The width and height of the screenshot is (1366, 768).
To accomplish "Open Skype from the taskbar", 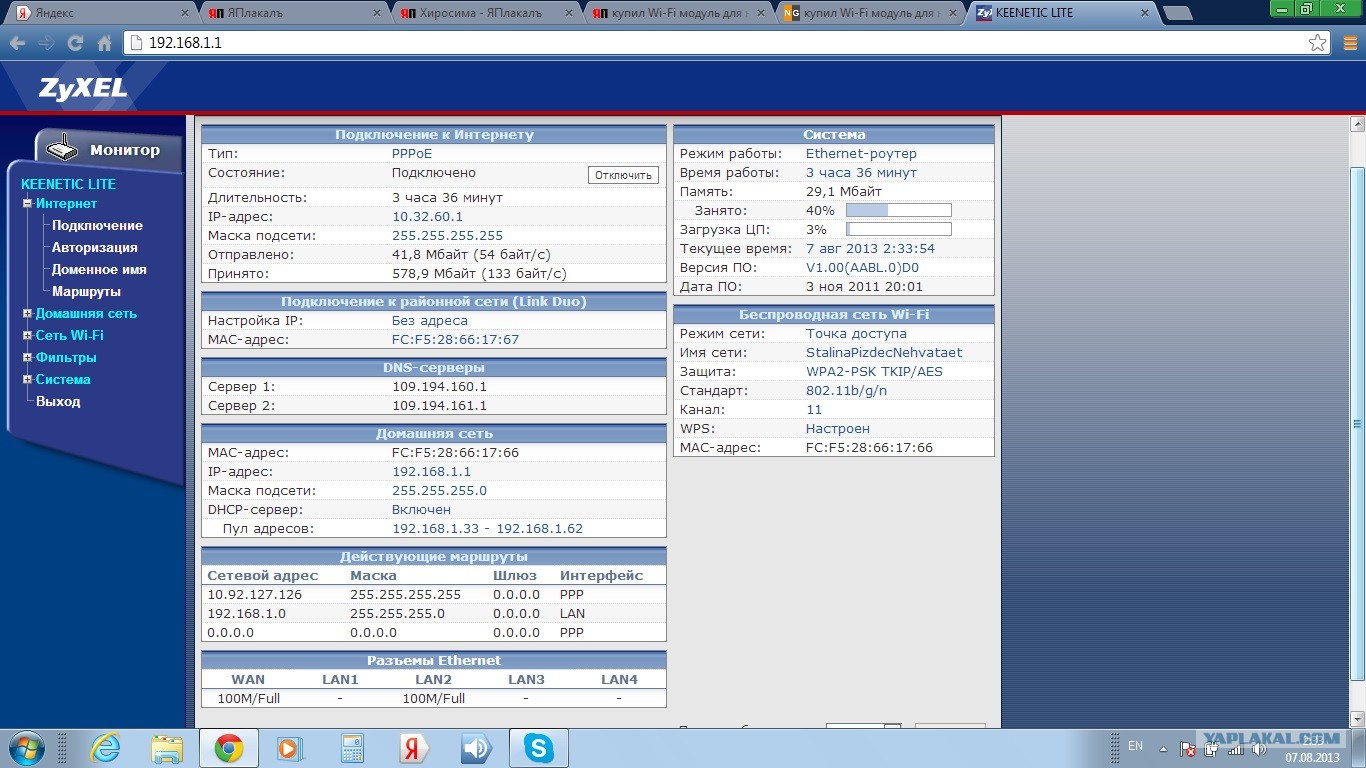I will 539,748.
